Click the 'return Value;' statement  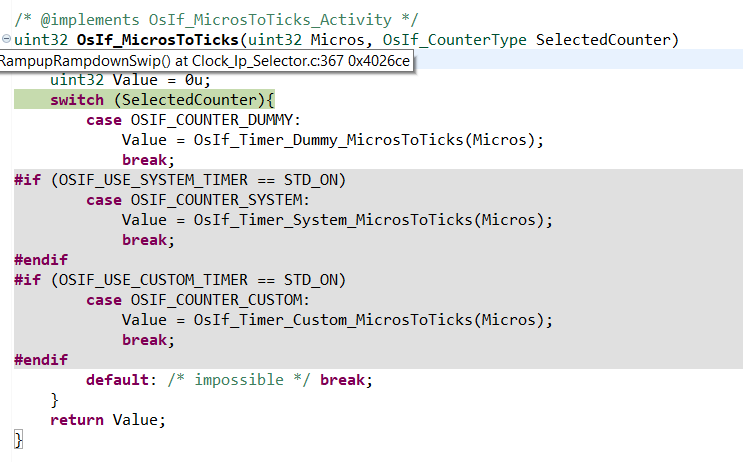[107, 420]
